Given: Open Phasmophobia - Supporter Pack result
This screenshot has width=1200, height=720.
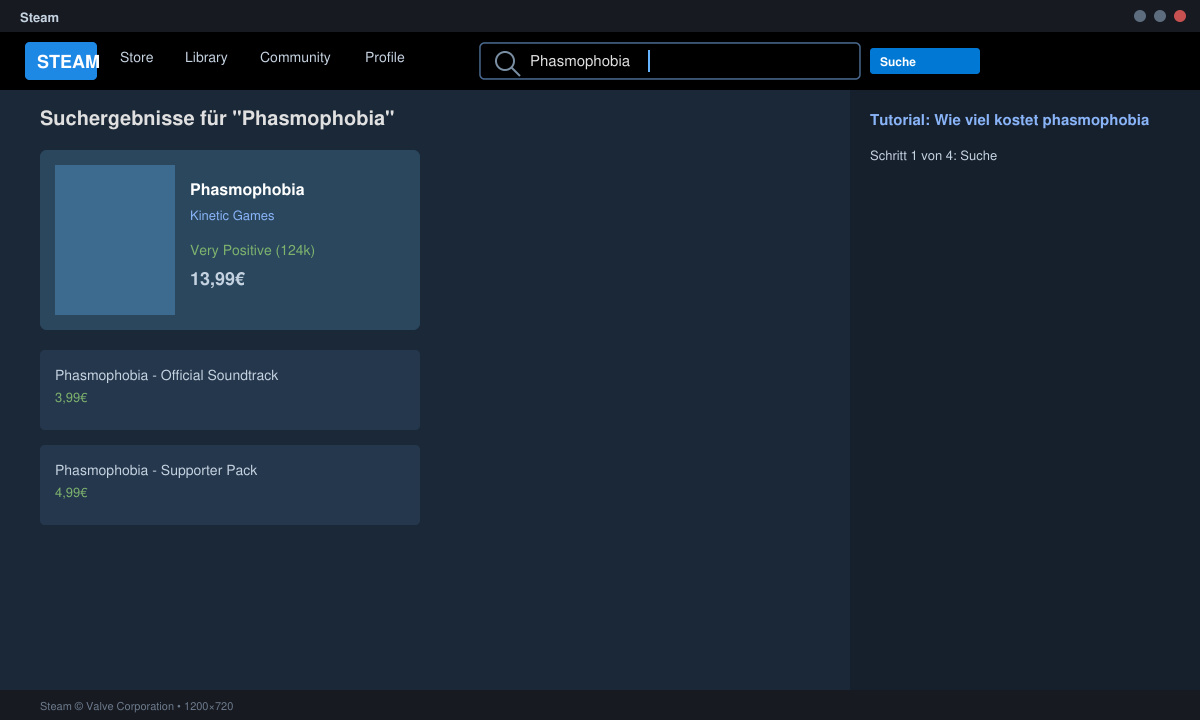Looking at the screenshot, I should [230, 485].
